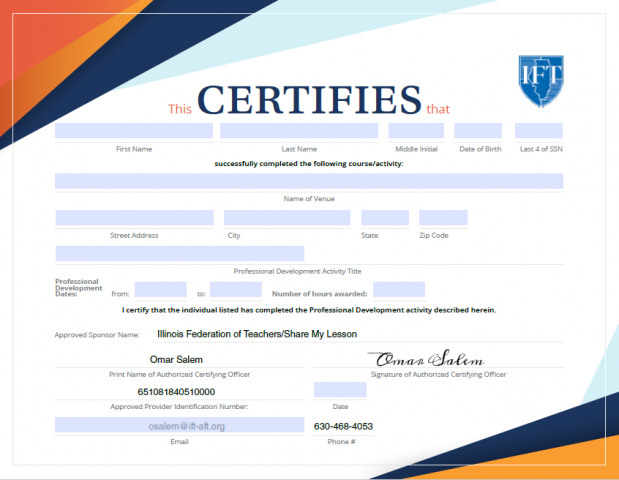Click 'successfully completed the following course/activity:' text
The image size is (619, 480).
pyautogui.click(x=309, y=164)
